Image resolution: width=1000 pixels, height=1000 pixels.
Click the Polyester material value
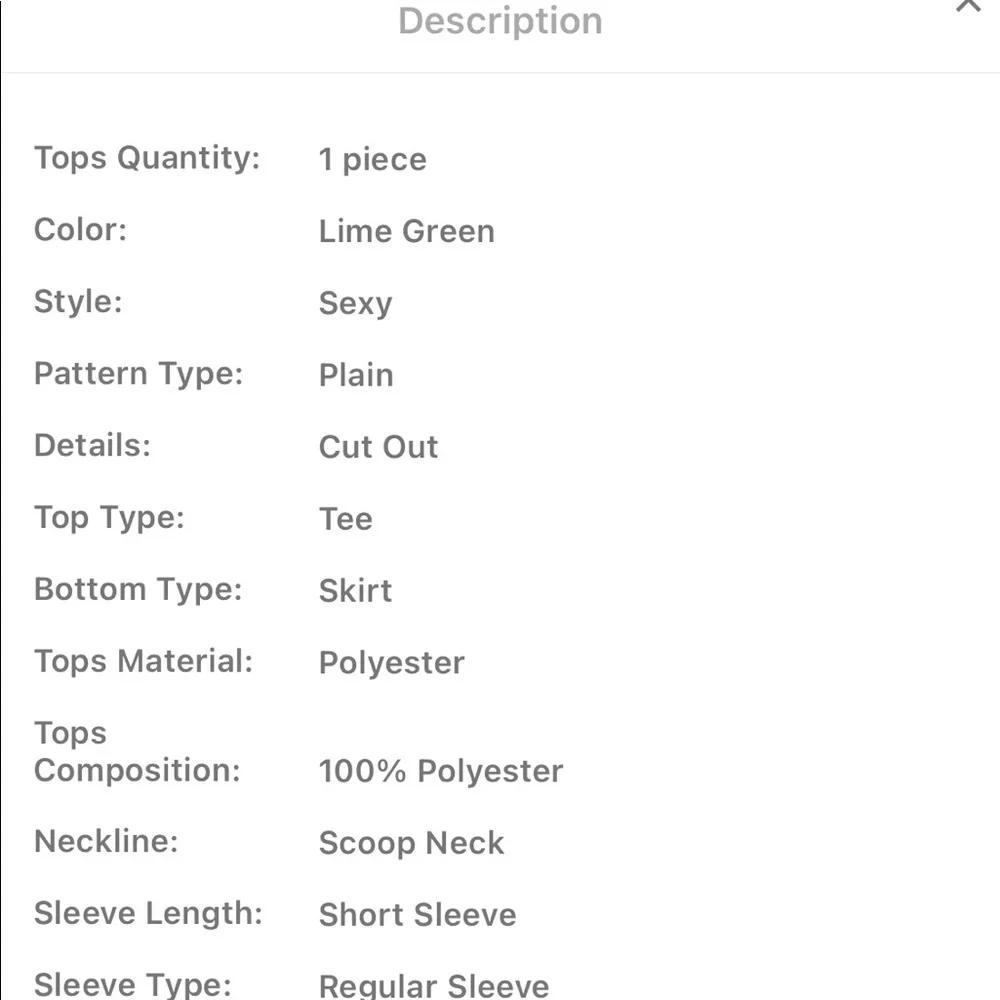tap(391, 663)
